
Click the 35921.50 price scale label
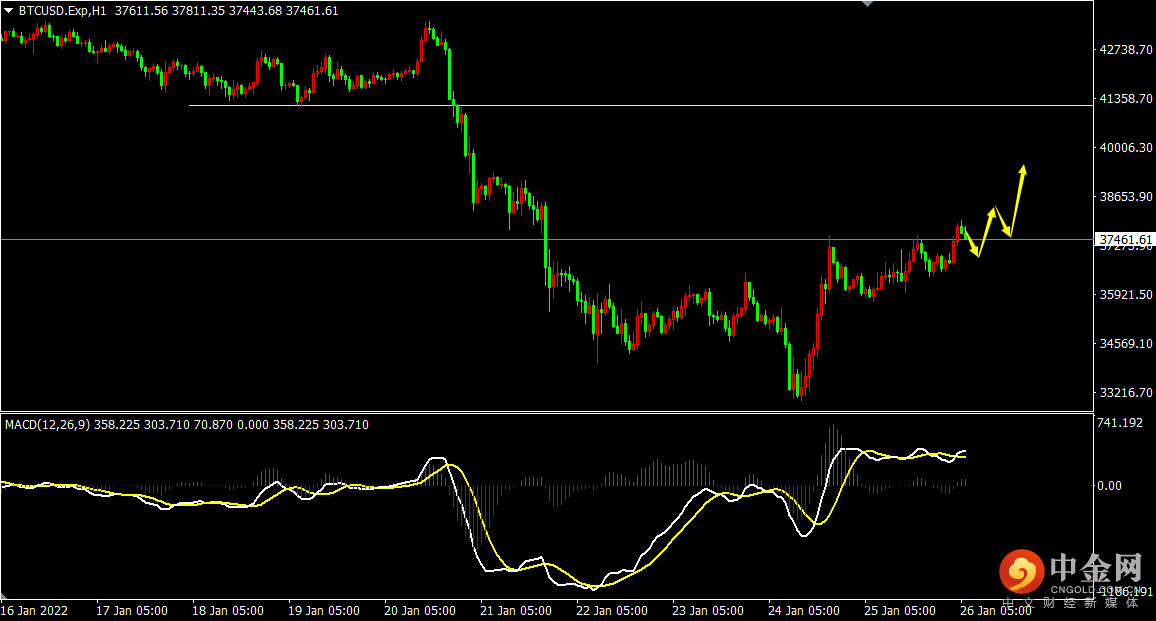click(x=1126, y=294)
